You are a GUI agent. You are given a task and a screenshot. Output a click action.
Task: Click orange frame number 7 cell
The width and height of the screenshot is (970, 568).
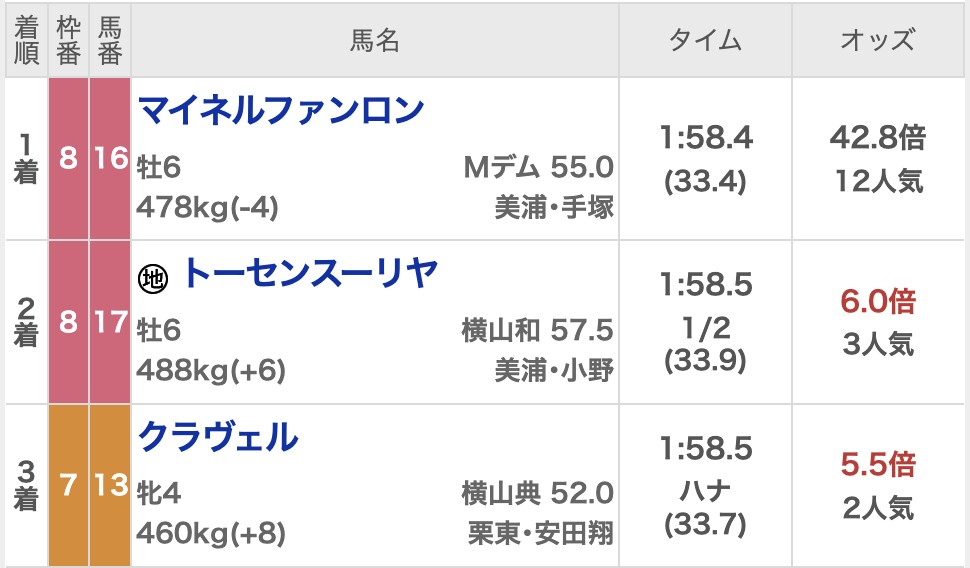click(68, 485)
